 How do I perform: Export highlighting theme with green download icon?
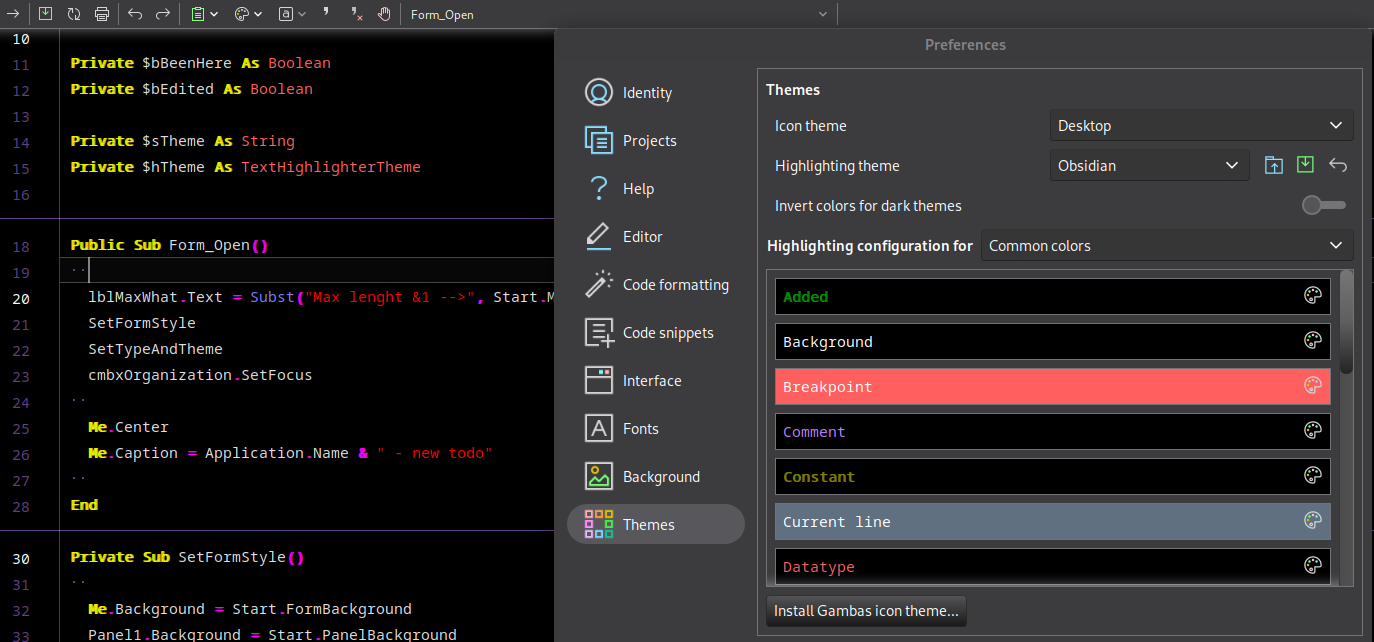[1305, 165]
